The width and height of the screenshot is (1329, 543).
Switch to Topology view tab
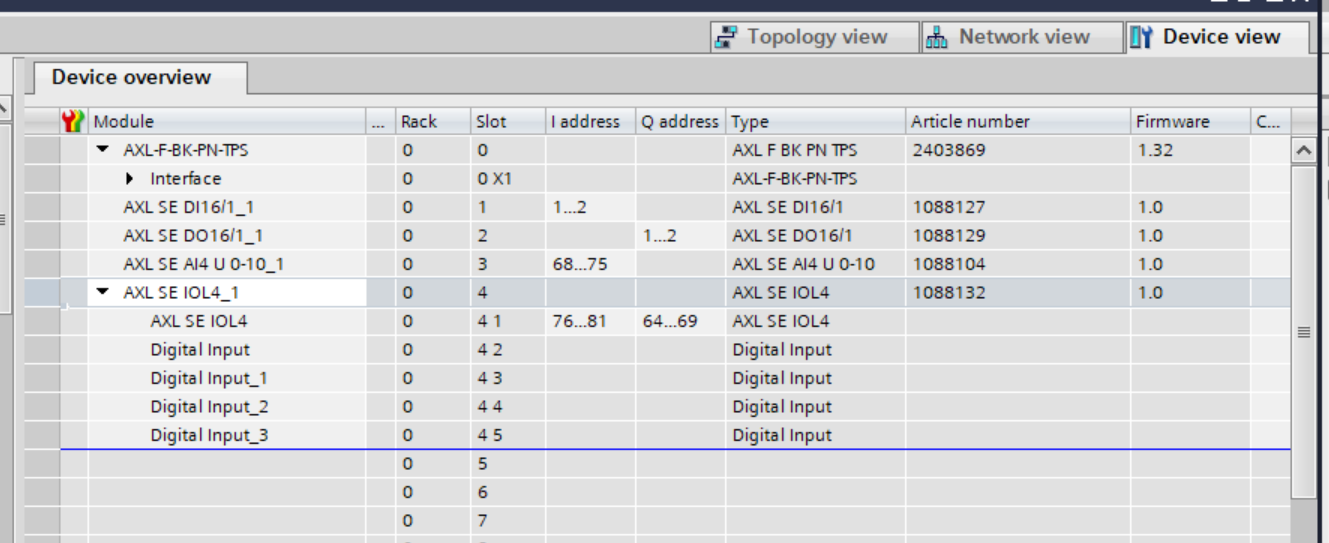click(x=815, y=37)
